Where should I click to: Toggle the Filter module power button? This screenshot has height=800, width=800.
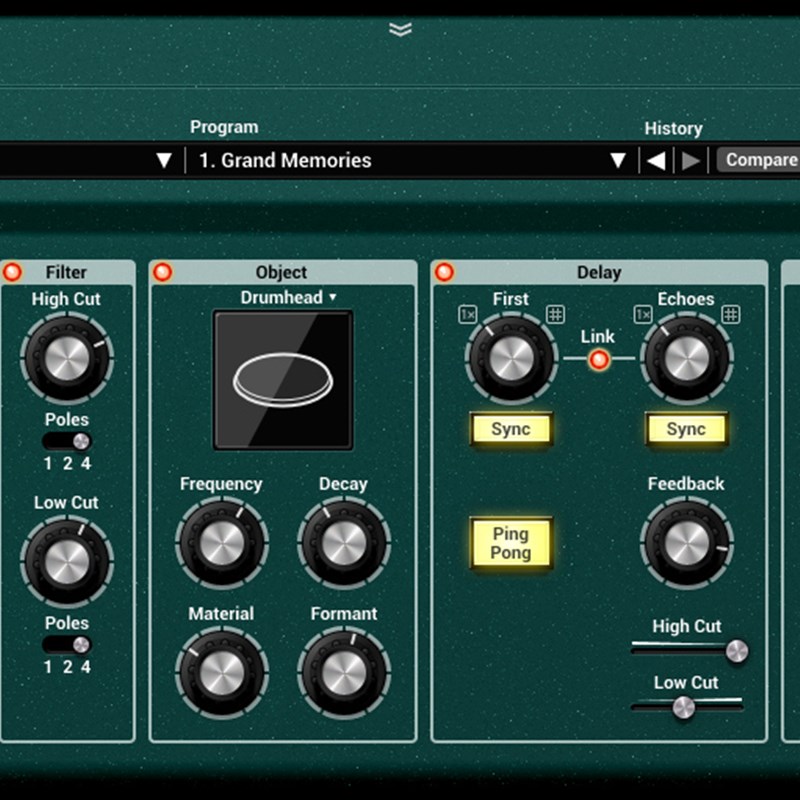pyautogui.click(x=12, y=272)
